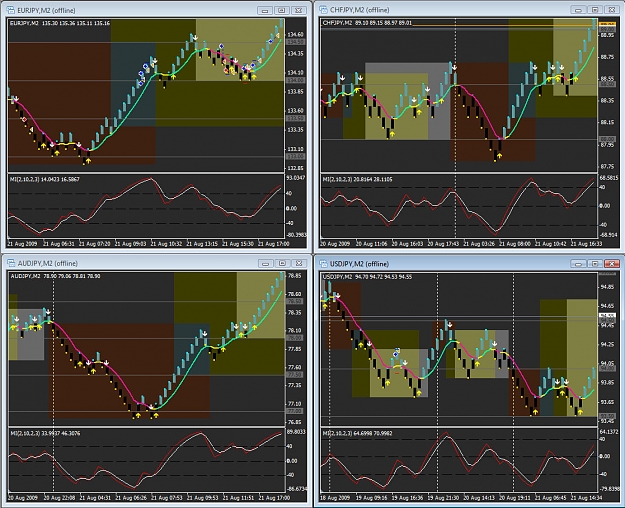Select the 'MI(2,10,2,3) 64.6998' indicator label
Image resolution: width=625 pixels, height=508 pixels.
coord(358,433)
